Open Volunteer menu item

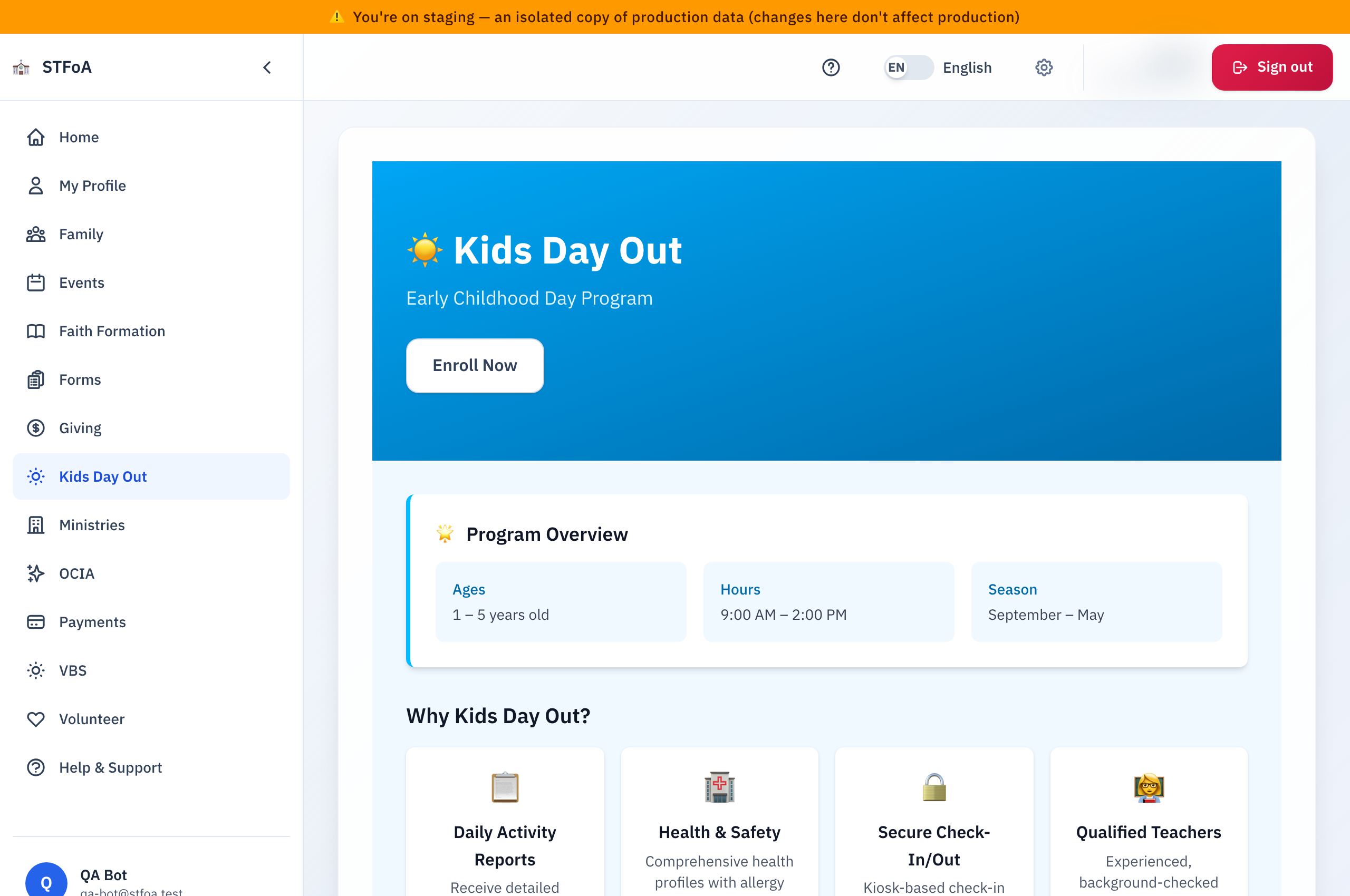151,719
